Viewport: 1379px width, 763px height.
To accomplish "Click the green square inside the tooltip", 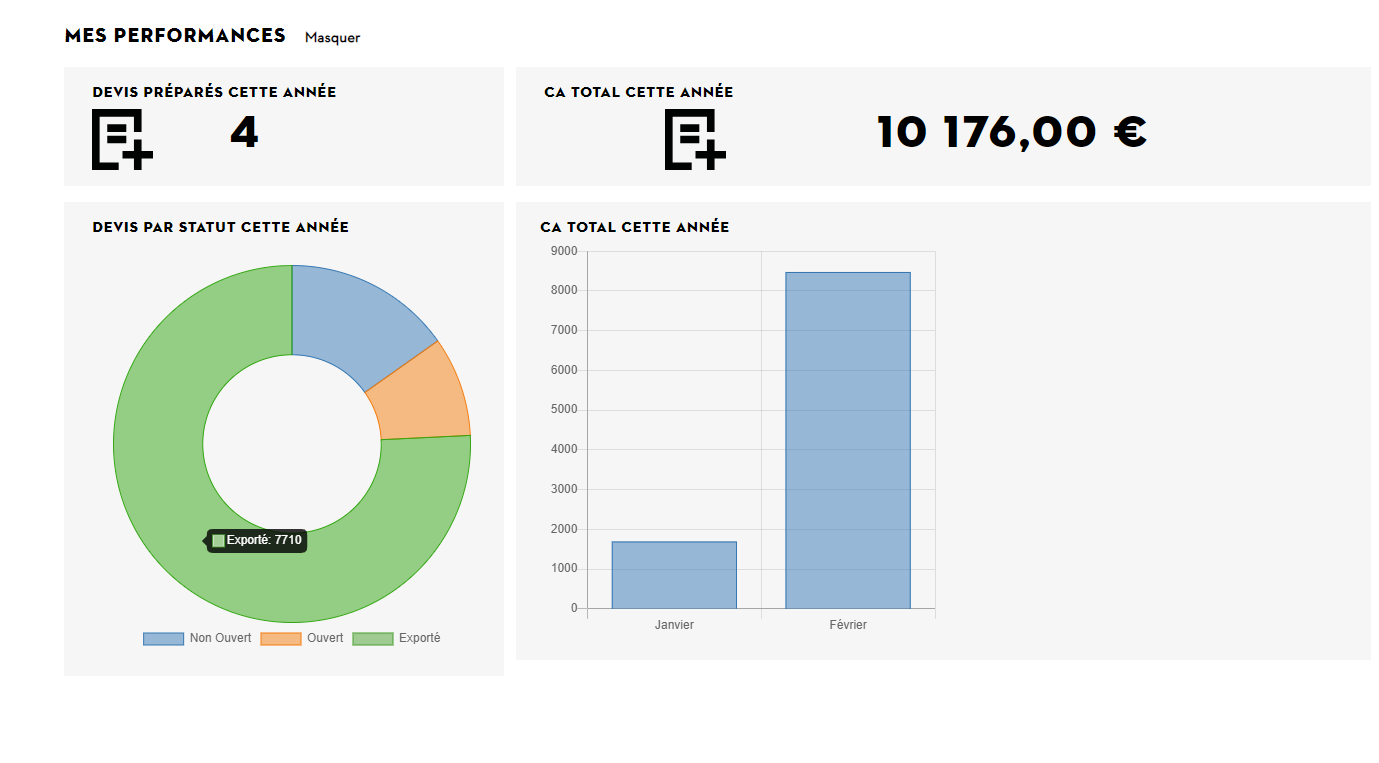I will [x=218, y=541].
